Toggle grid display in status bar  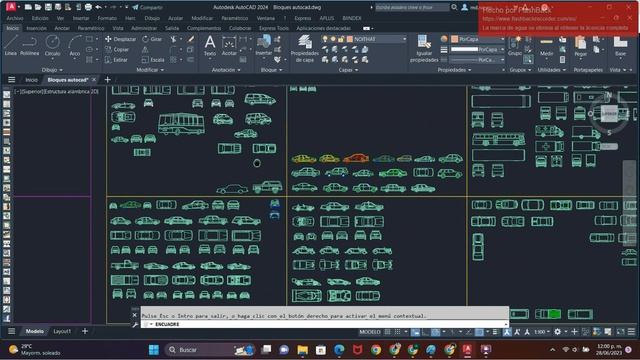387,332
